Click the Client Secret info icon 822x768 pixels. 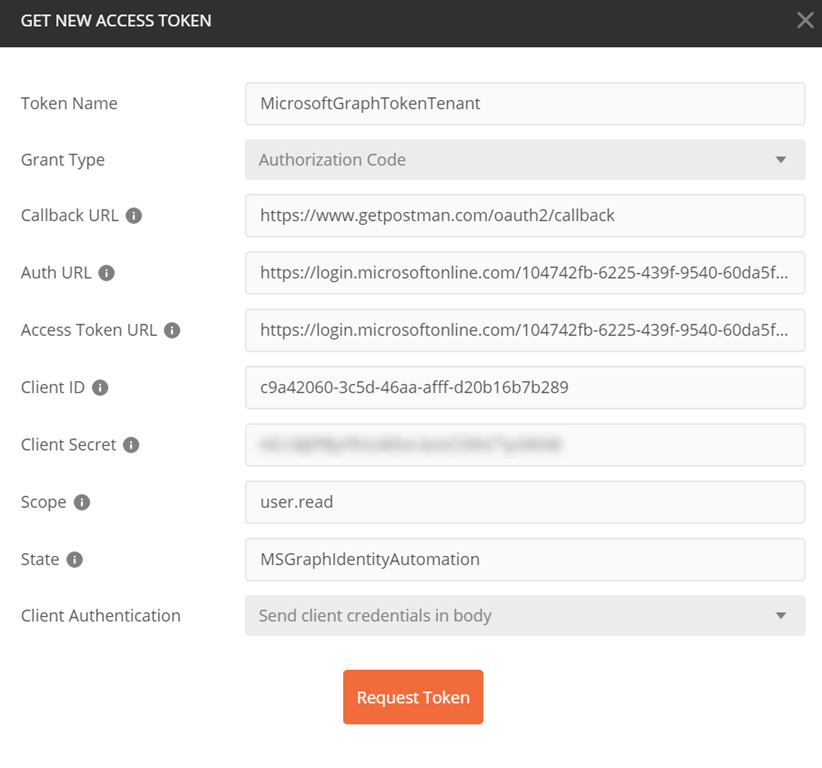pyautogui.click(x=131, y=445)
